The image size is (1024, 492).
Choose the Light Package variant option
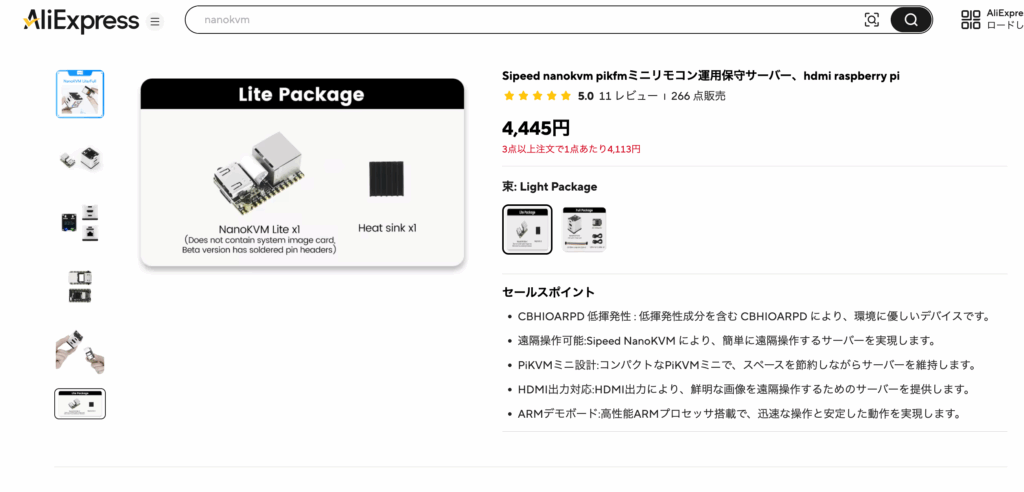point(527,229)
